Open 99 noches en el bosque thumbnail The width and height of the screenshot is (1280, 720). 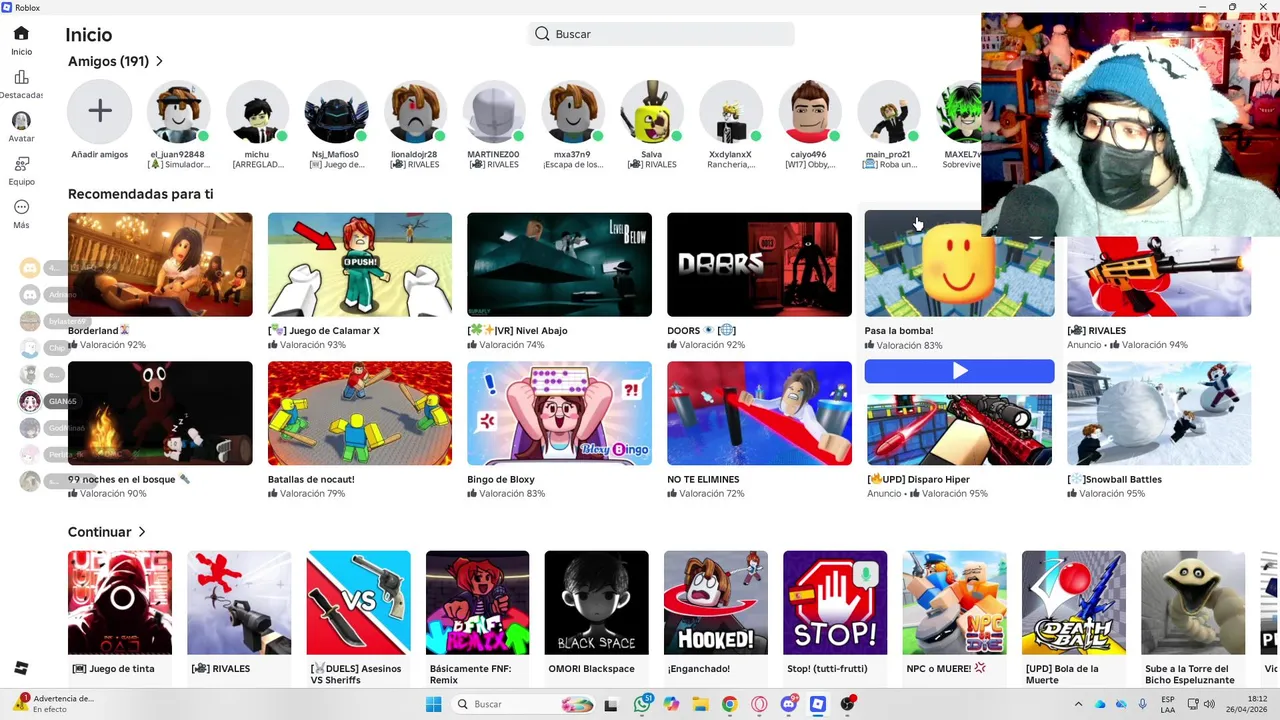(160, 413)
